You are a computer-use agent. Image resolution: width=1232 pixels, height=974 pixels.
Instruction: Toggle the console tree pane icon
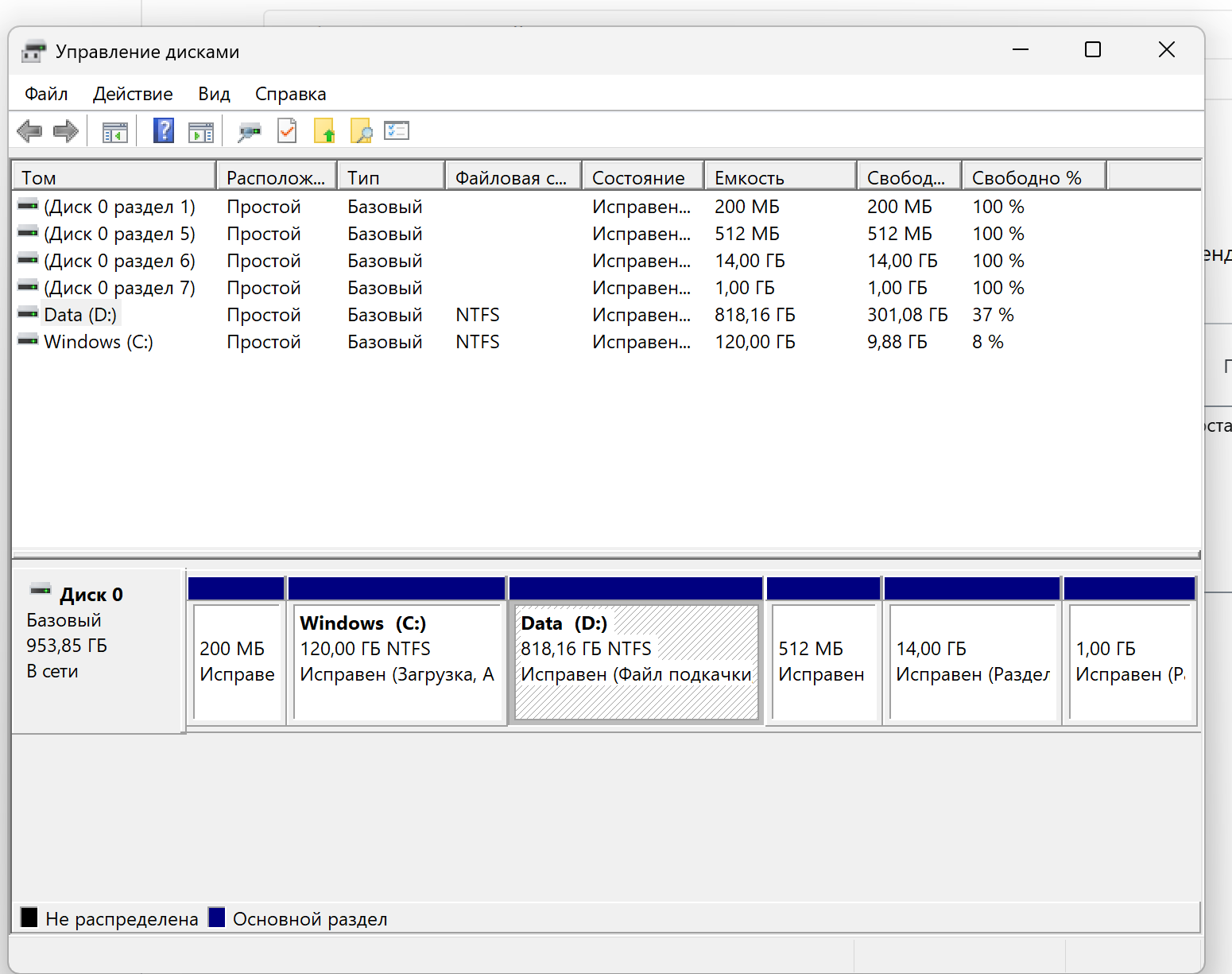115,132
